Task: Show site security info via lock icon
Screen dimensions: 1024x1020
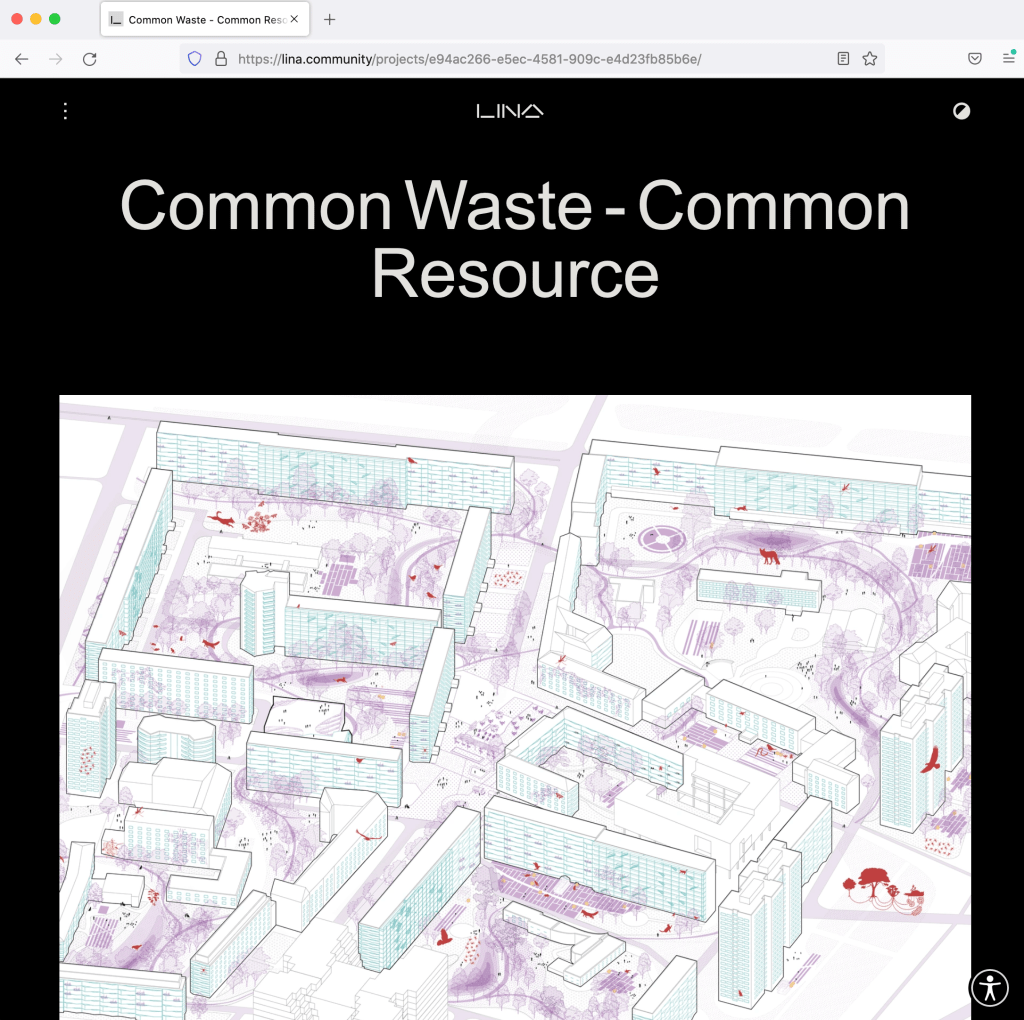Action: 220,59
